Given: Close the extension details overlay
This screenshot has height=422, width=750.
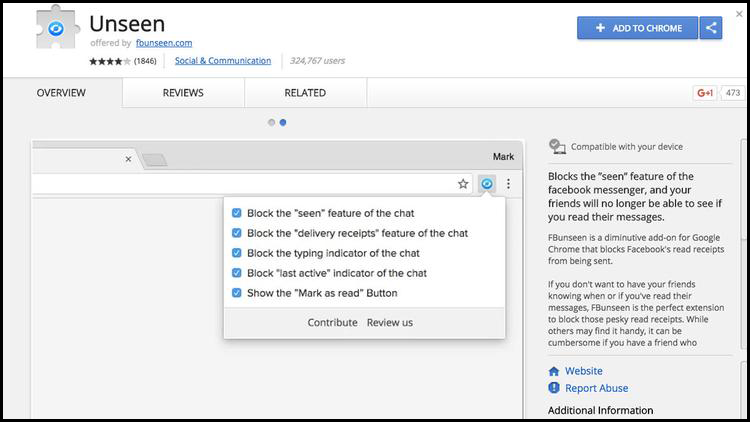Looking at the screenshot, I should pyautogui.click(x=739, y=14).
